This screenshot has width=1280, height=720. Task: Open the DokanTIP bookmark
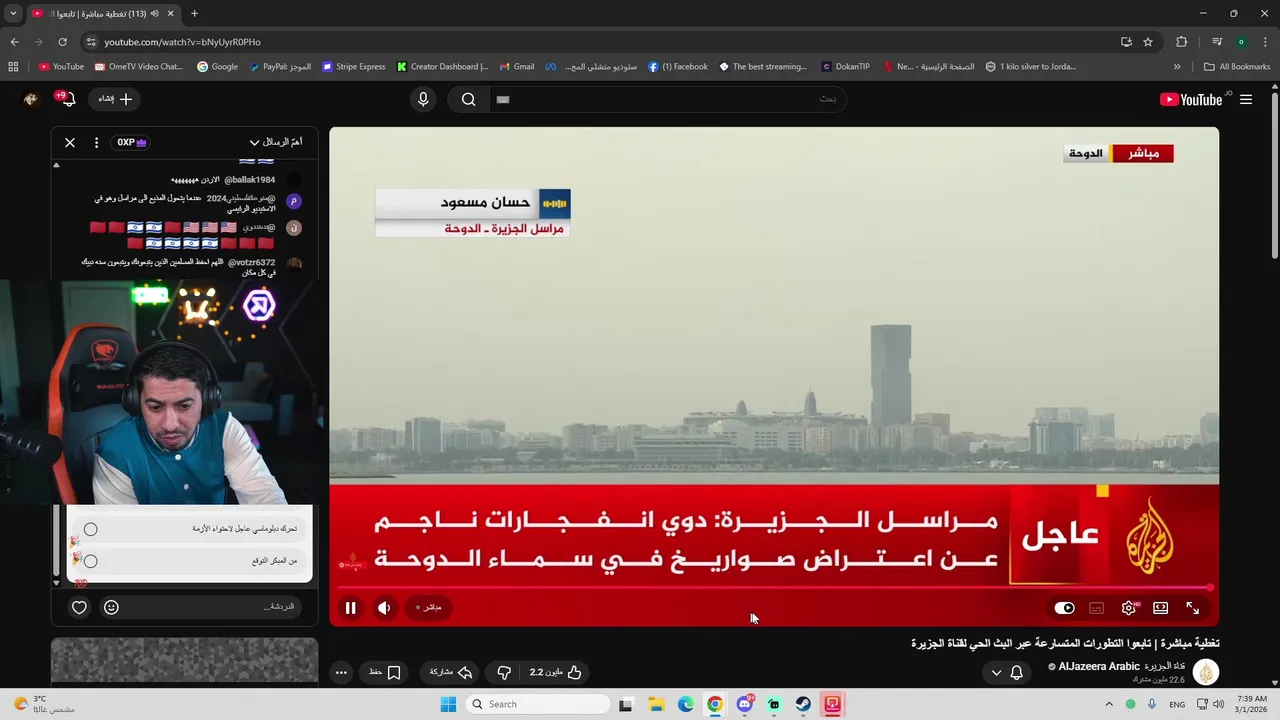pos(846,67)
